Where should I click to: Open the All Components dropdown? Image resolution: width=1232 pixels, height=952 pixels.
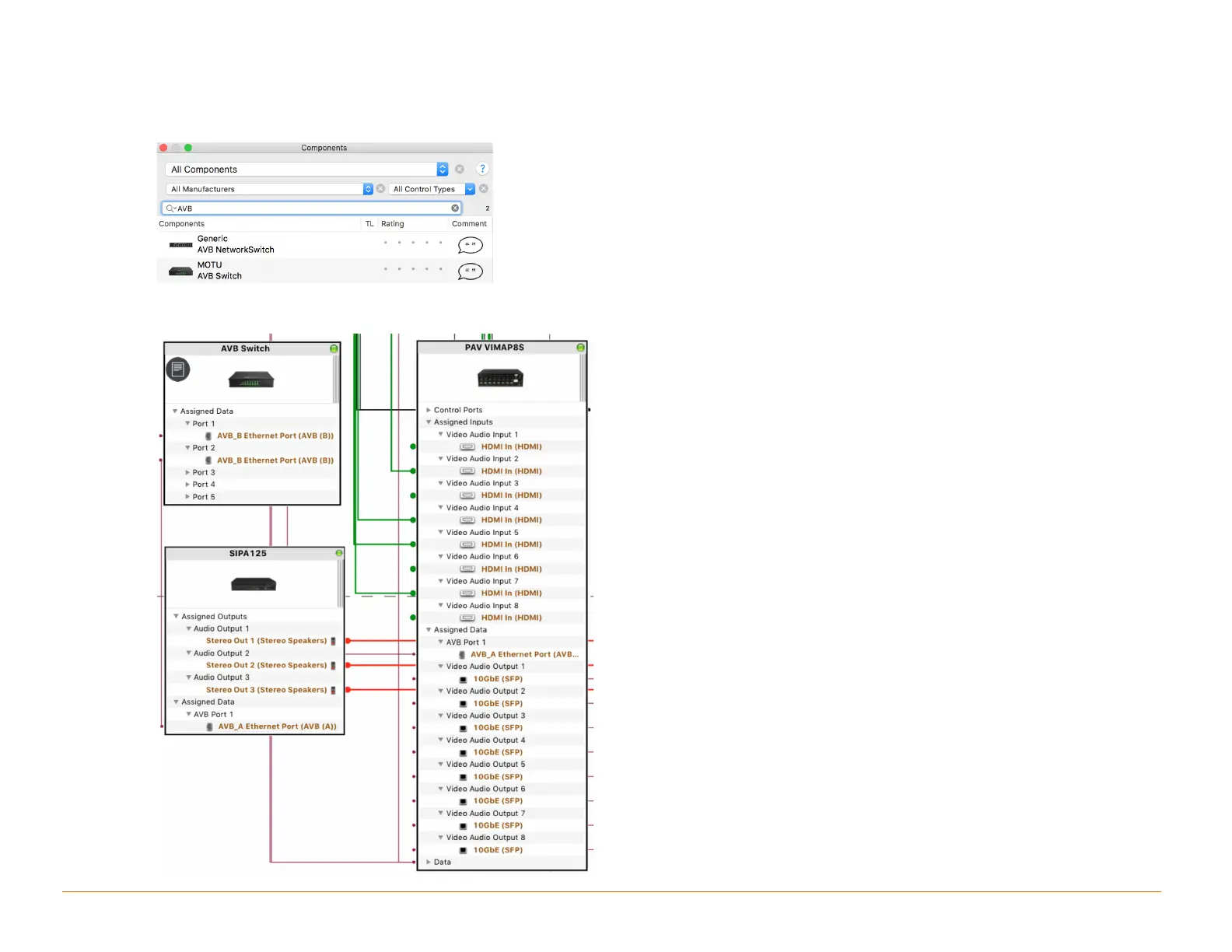(x=306, y=170)
